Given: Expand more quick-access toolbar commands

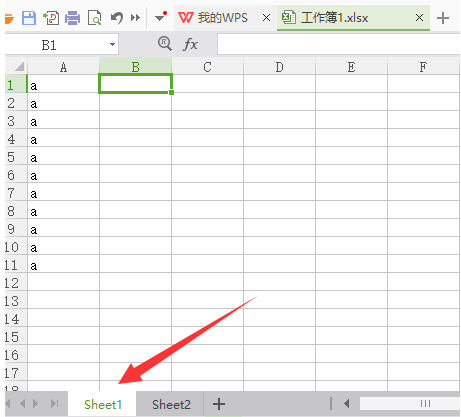Looking at the screenshot, I should coord(135,18).
